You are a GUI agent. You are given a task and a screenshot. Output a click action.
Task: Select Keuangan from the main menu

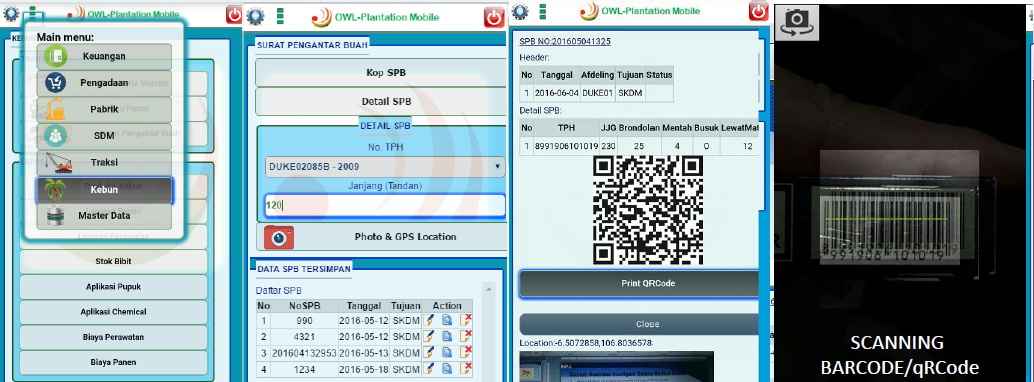[104, 57]
